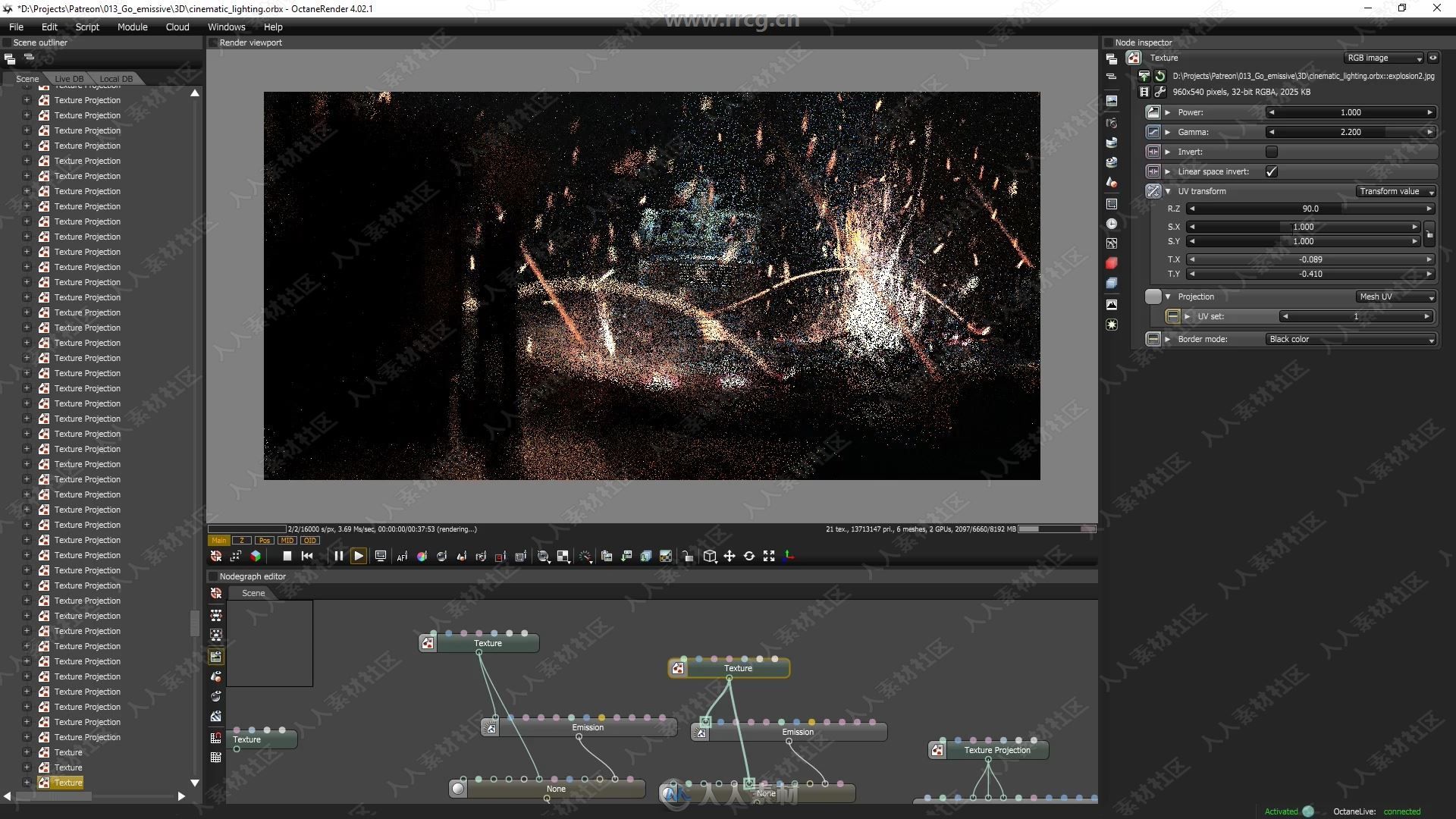
Task: Click the T.Y input field value
Action: click(1309, 274)
